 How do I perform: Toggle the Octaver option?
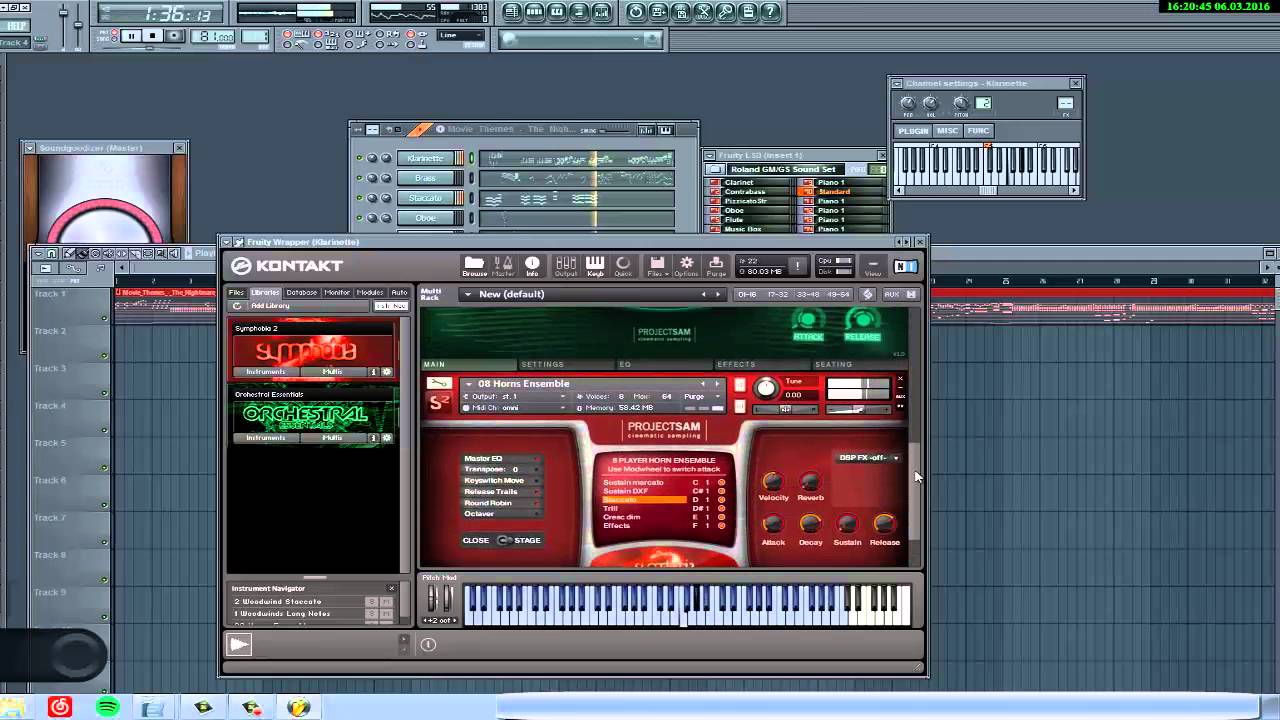click(501, 514)
